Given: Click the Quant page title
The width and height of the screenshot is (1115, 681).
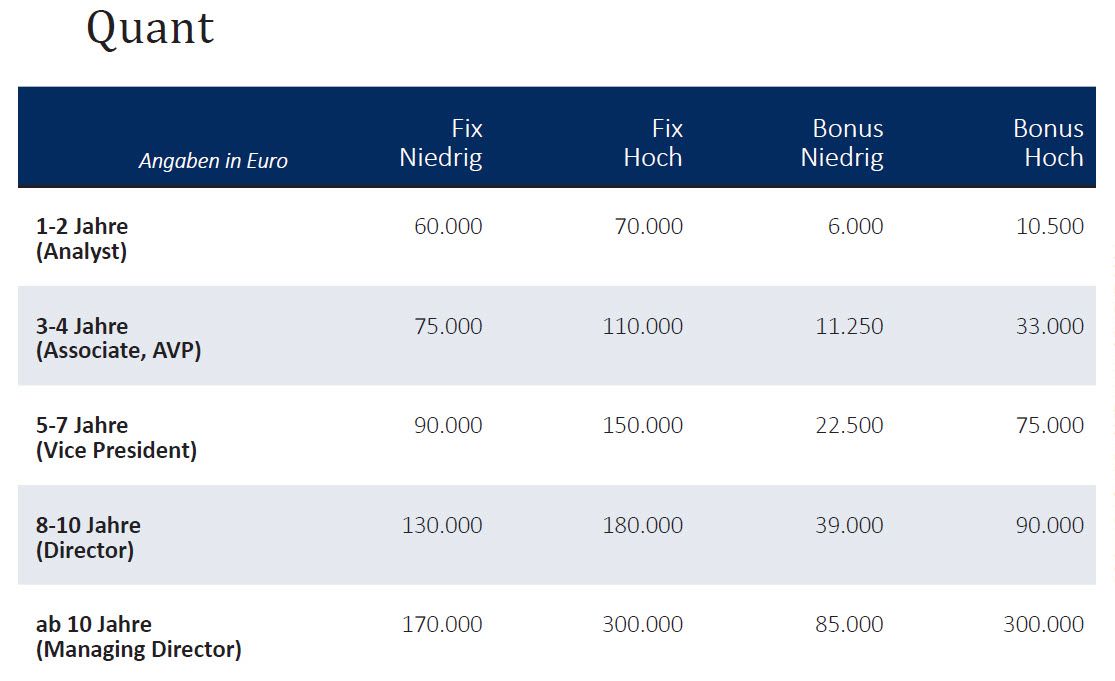Looking at the screenshot, I should tap(150, 28).
